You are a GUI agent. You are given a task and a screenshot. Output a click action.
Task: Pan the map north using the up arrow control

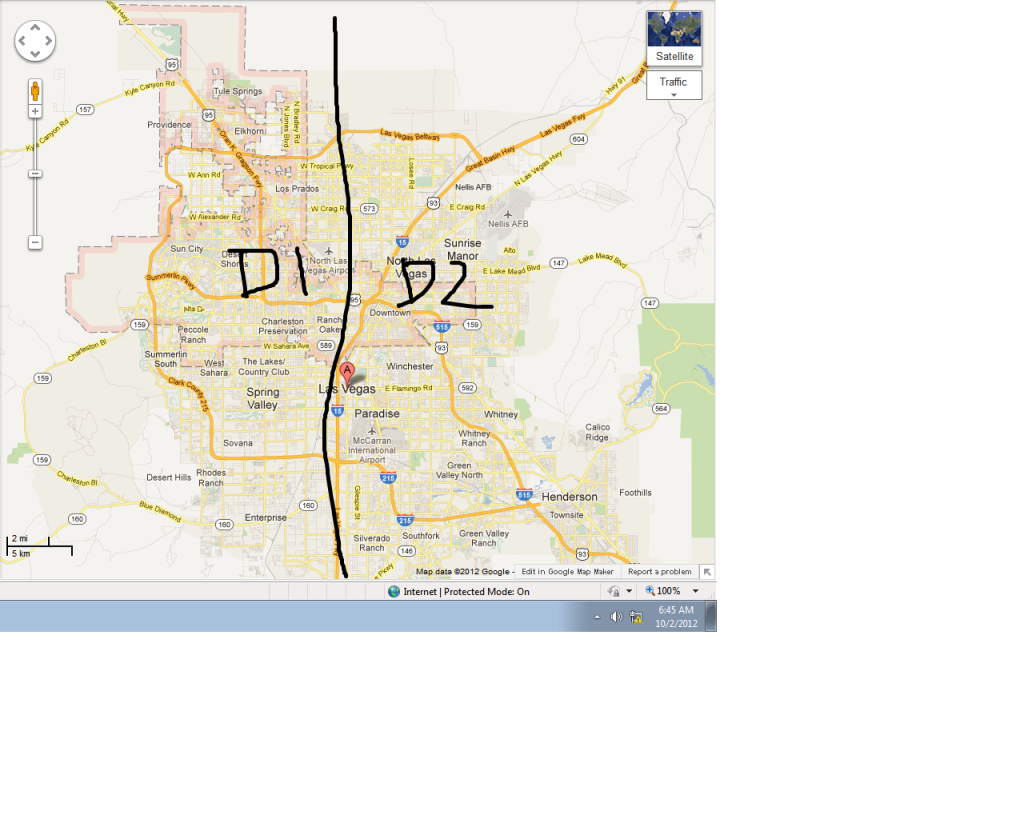tap(35, 25)
